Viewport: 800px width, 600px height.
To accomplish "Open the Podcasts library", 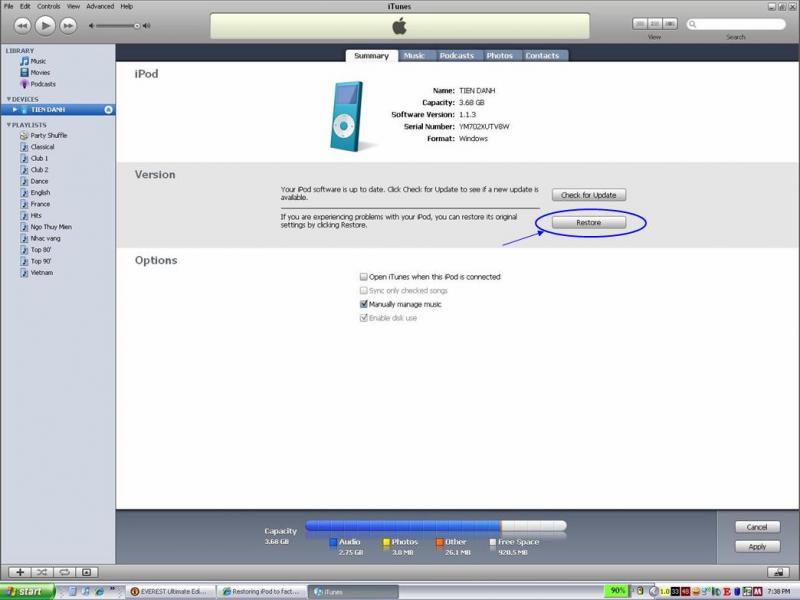I will [x=42, y=84].
